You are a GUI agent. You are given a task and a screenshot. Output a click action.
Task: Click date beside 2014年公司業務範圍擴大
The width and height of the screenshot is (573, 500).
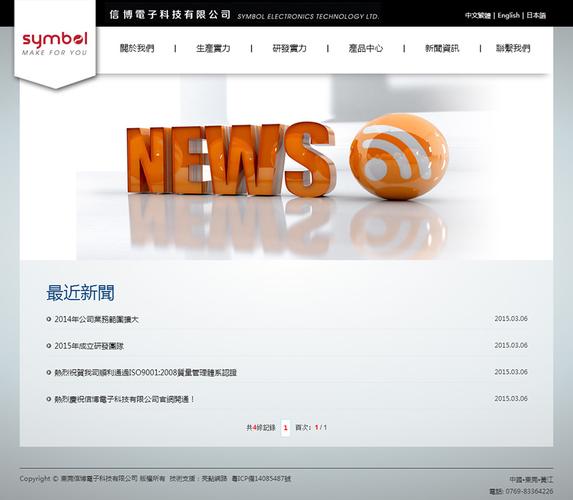click(511, 319)
